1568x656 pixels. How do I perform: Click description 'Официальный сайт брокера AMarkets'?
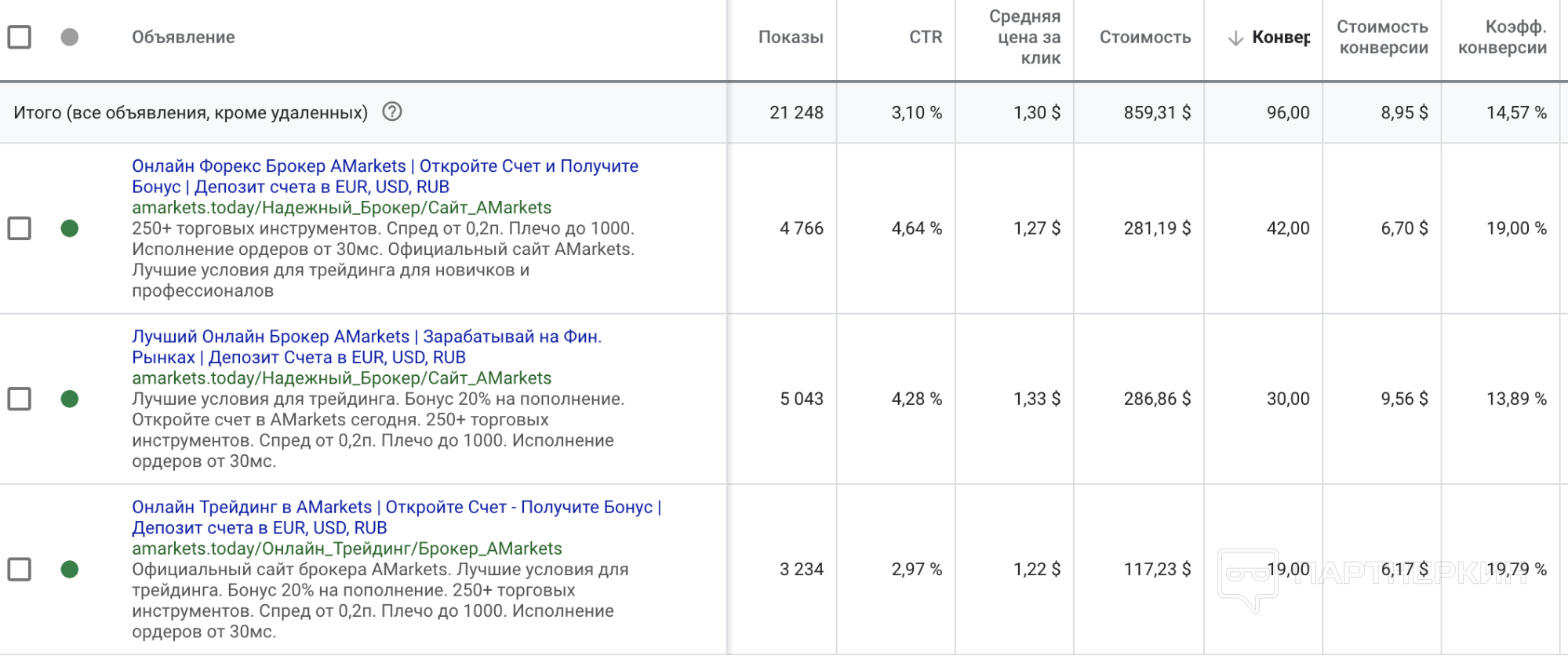tap(380, 600)
